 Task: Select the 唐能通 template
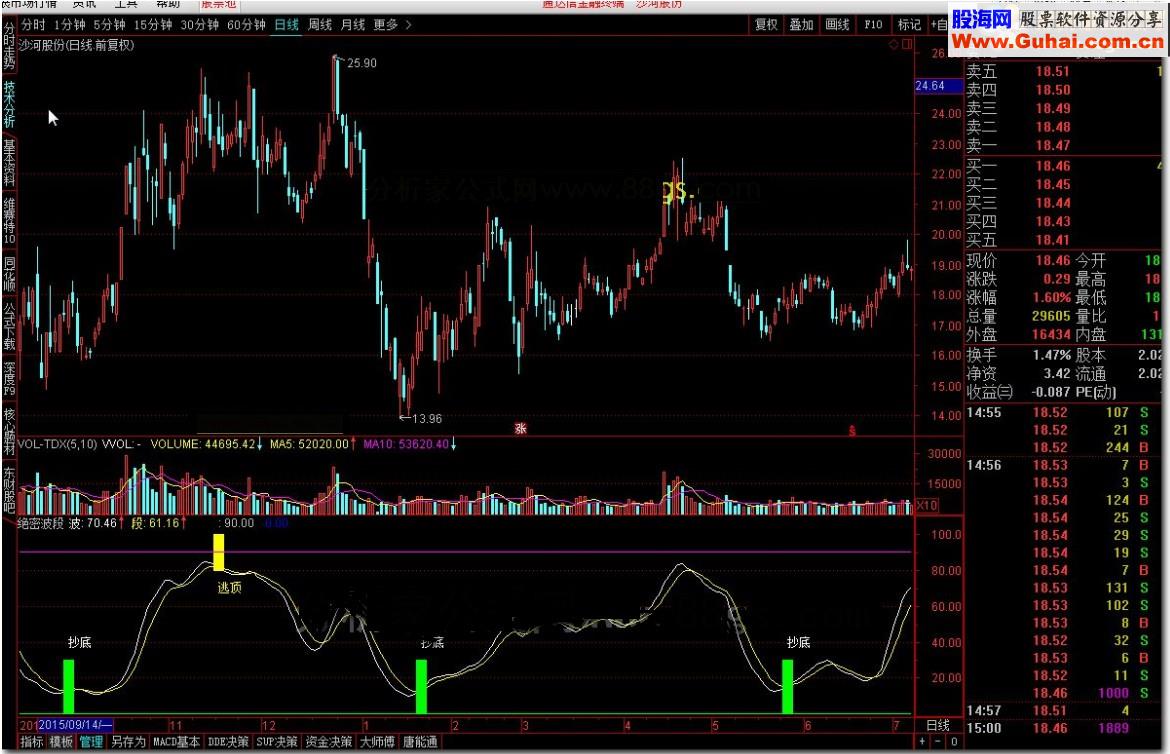[420, 742]
